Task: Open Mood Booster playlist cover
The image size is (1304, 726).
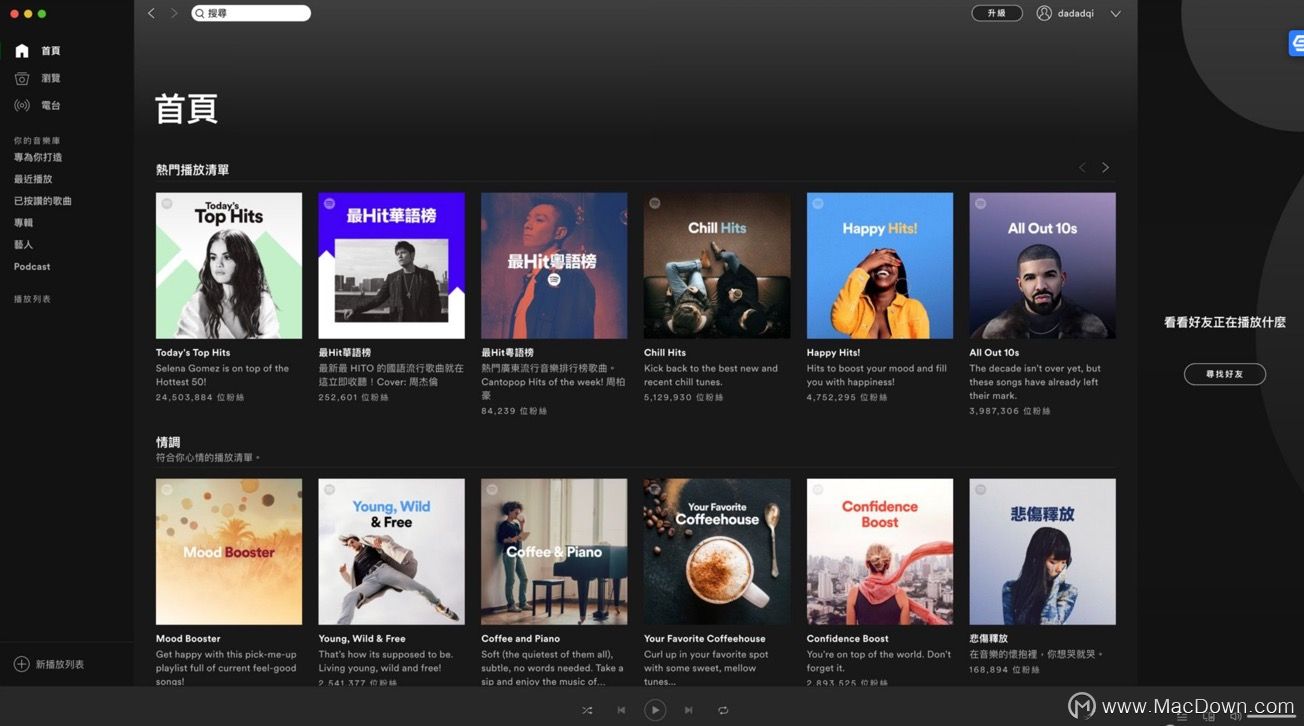Action: [x=229, y=552]
